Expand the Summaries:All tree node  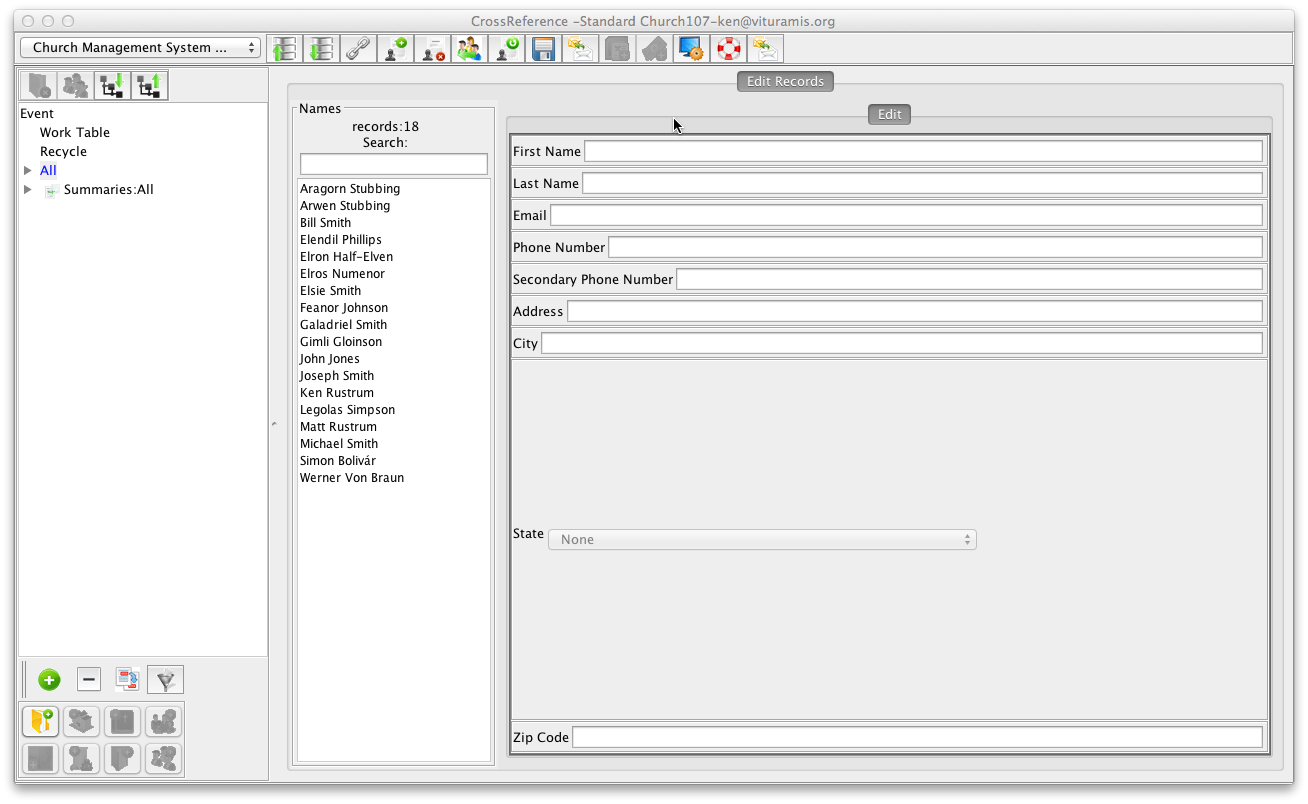pyautogui.click(x=28, y=189)
